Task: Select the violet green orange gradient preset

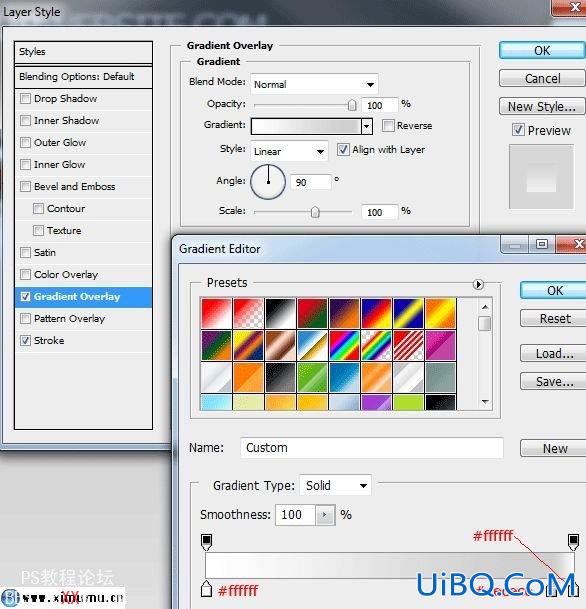Action: click(x=216, y=345)
